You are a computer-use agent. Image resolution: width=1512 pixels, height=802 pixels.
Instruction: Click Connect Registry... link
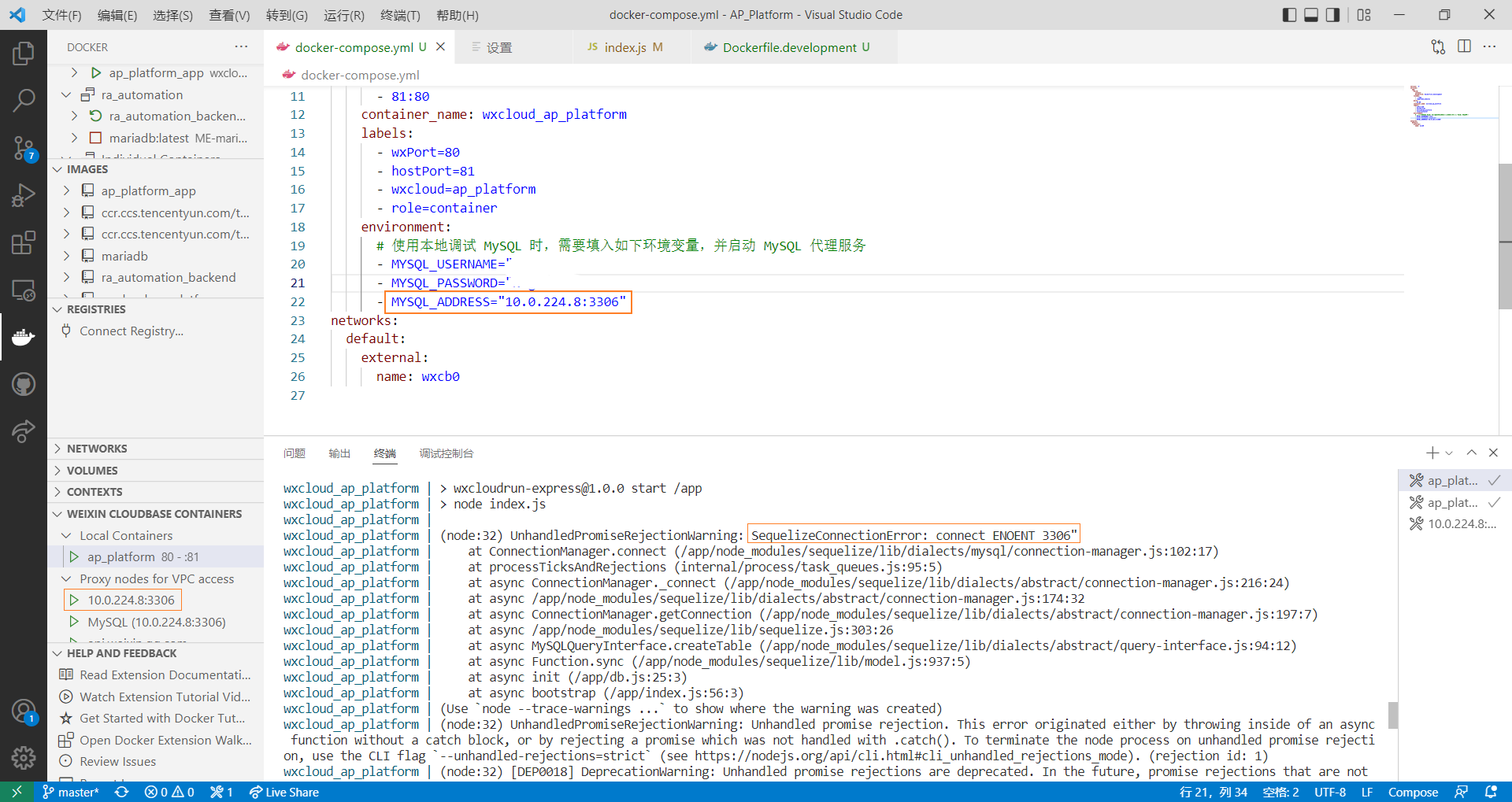point(132,331)
